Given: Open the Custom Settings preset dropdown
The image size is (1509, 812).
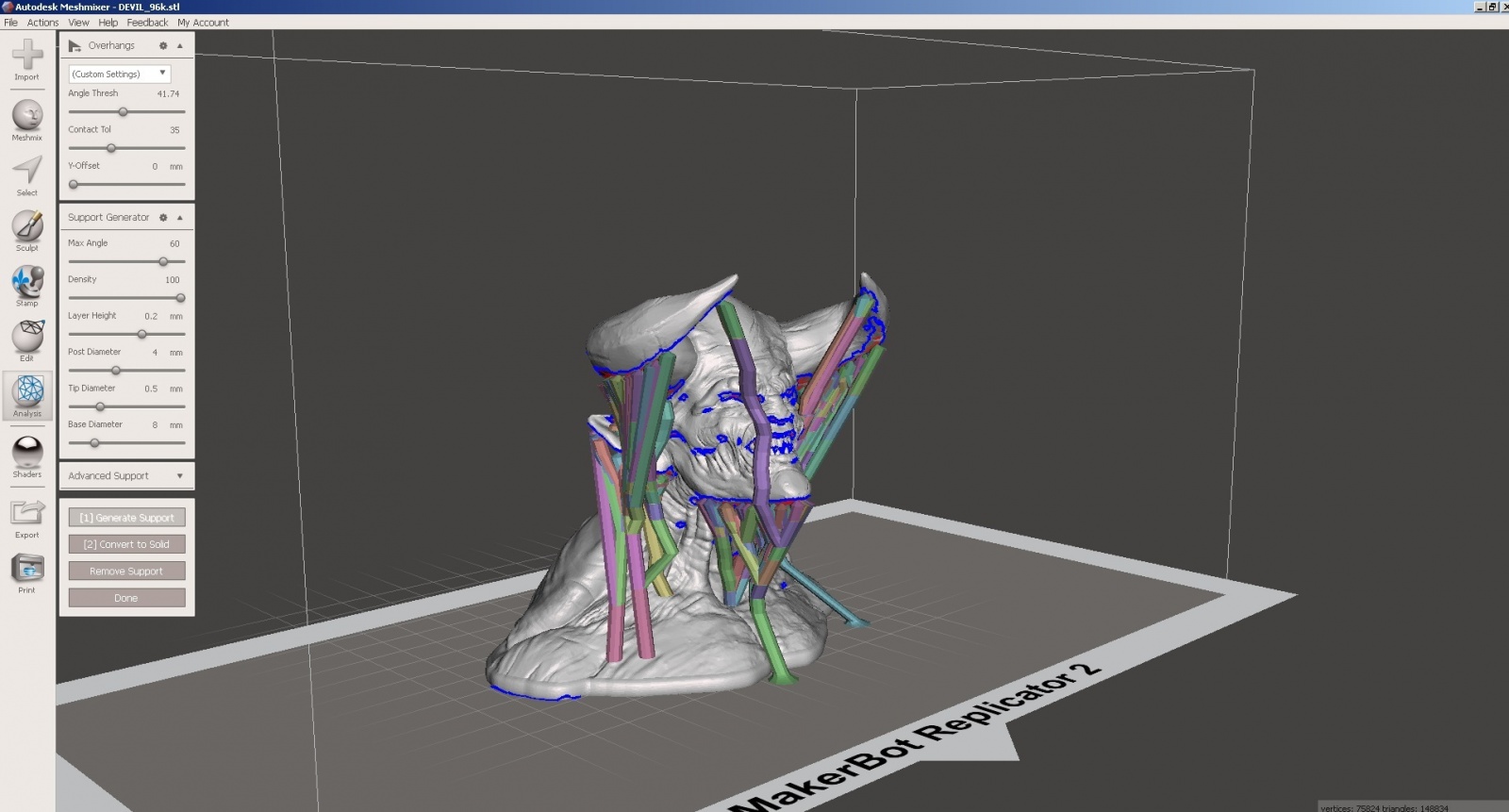Looking at the screenshot, I should point(120,74).
